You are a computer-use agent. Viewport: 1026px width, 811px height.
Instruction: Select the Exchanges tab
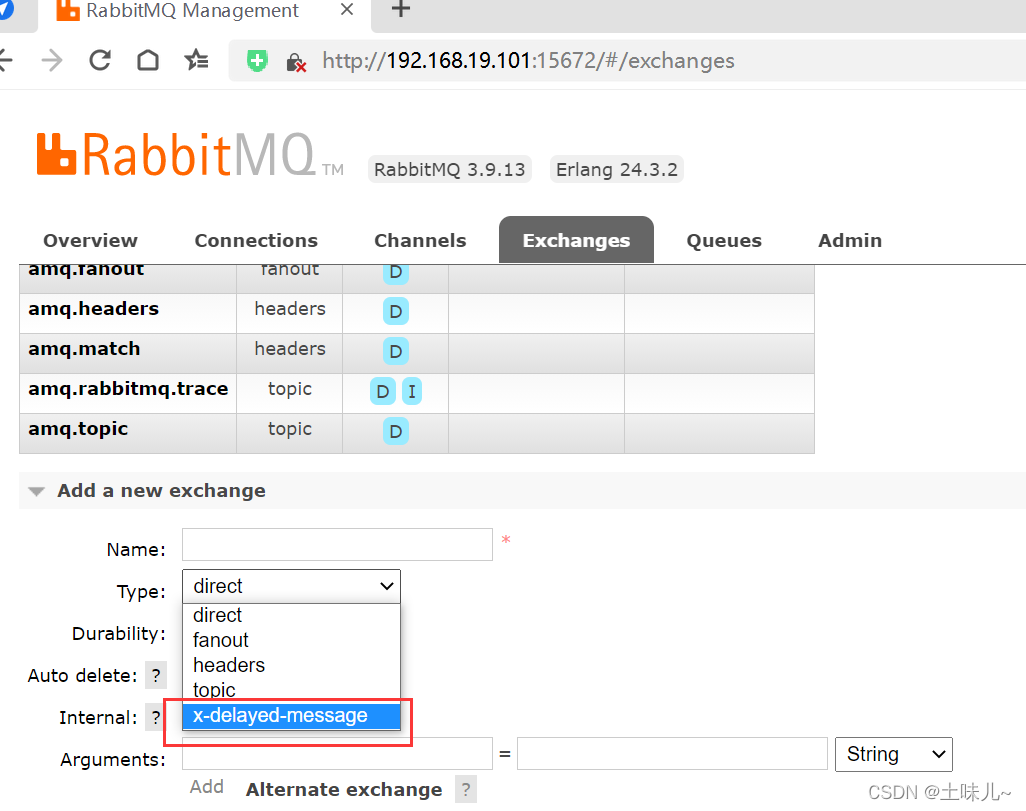click(x=576, y=240)
